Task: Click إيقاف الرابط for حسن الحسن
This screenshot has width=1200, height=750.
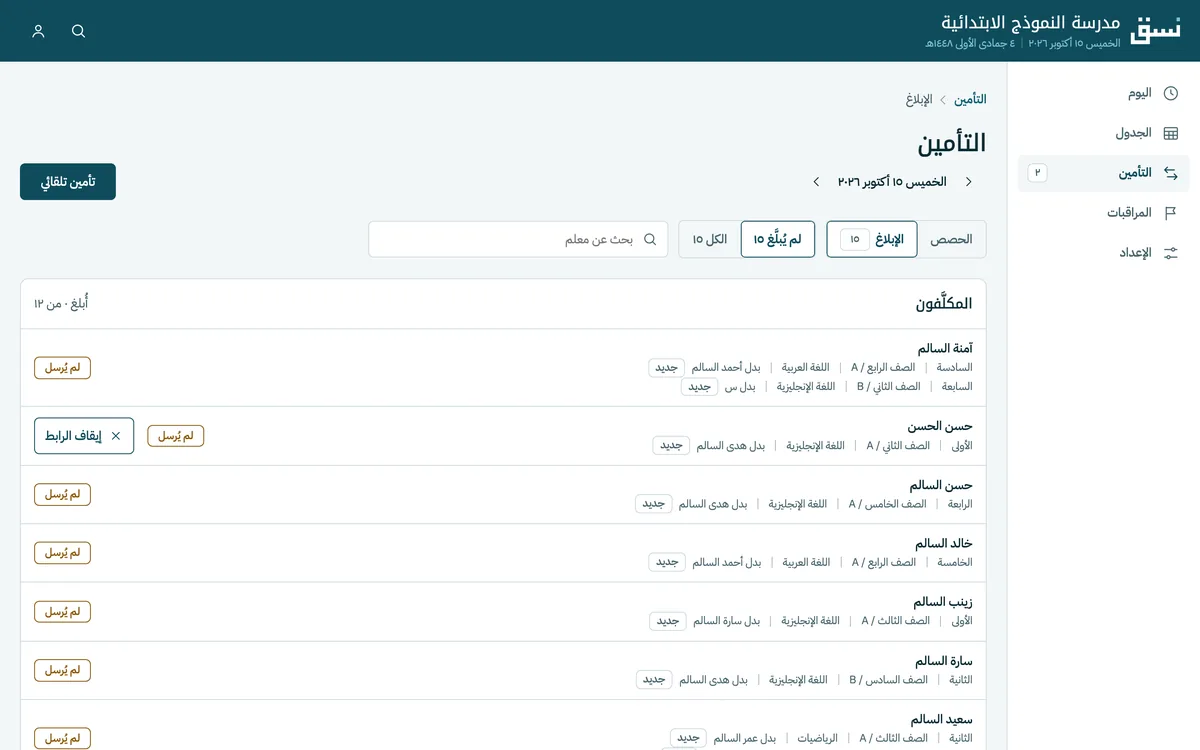Action: click(x=84, y=436)
